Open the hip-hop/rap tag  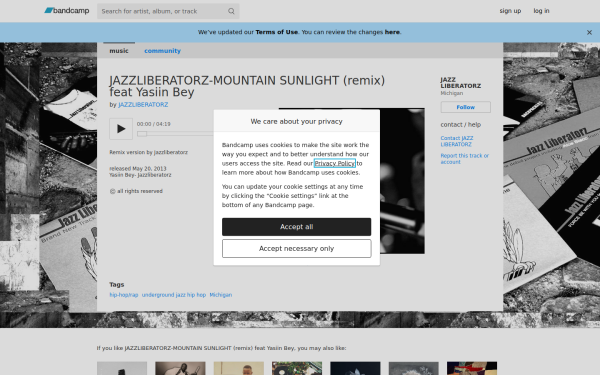coord(124,295)
